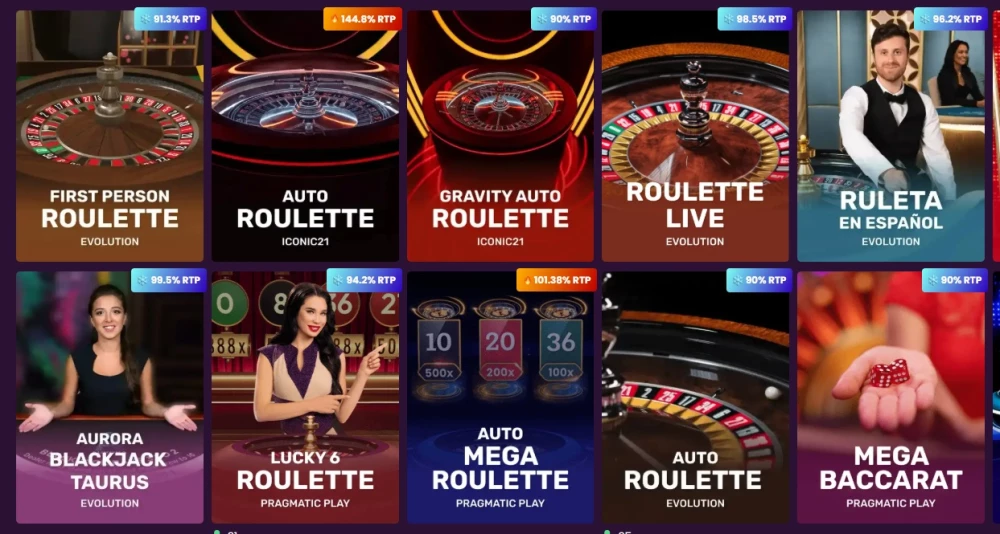Click the 94.2% RTP badge
The height and width of the screenshot is (534, 1000).
tap(364, 280)
